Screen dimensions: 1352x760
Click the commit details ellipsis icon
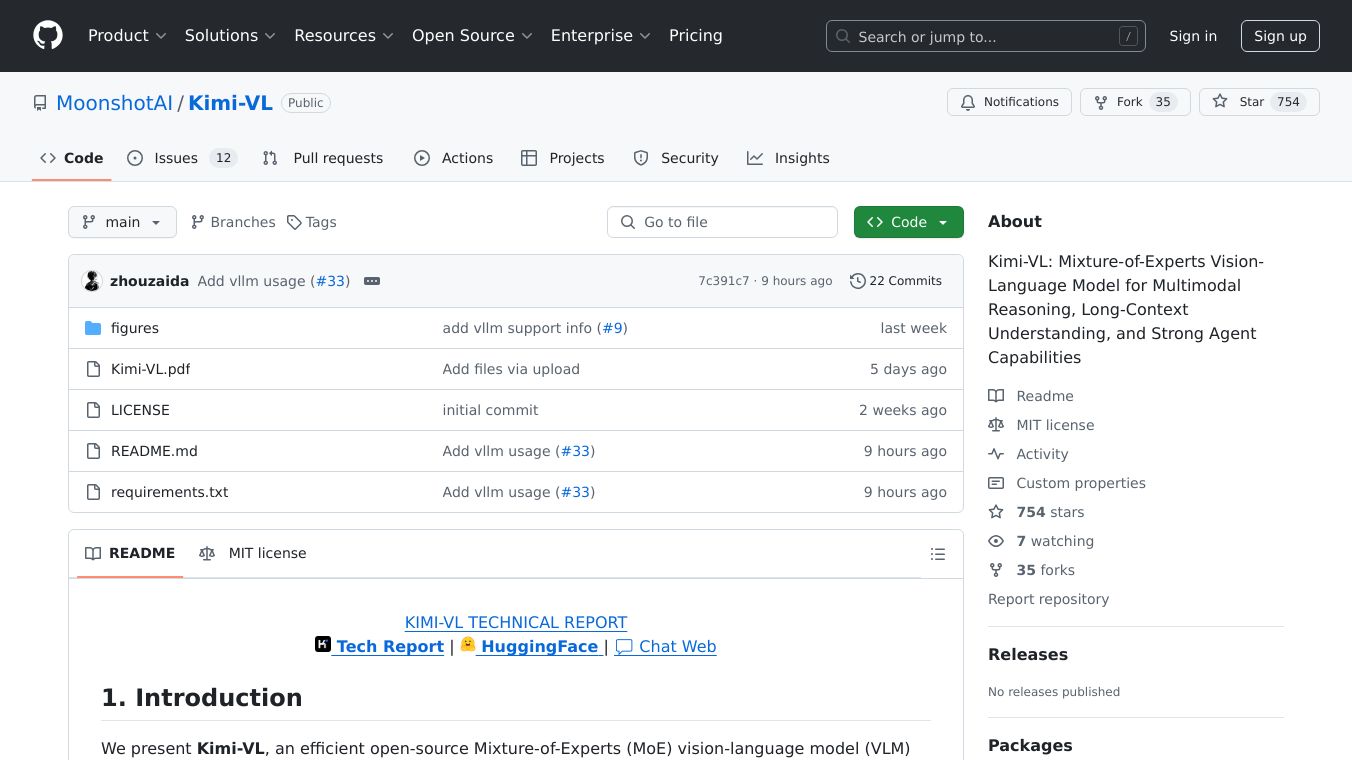coord(372,281)
